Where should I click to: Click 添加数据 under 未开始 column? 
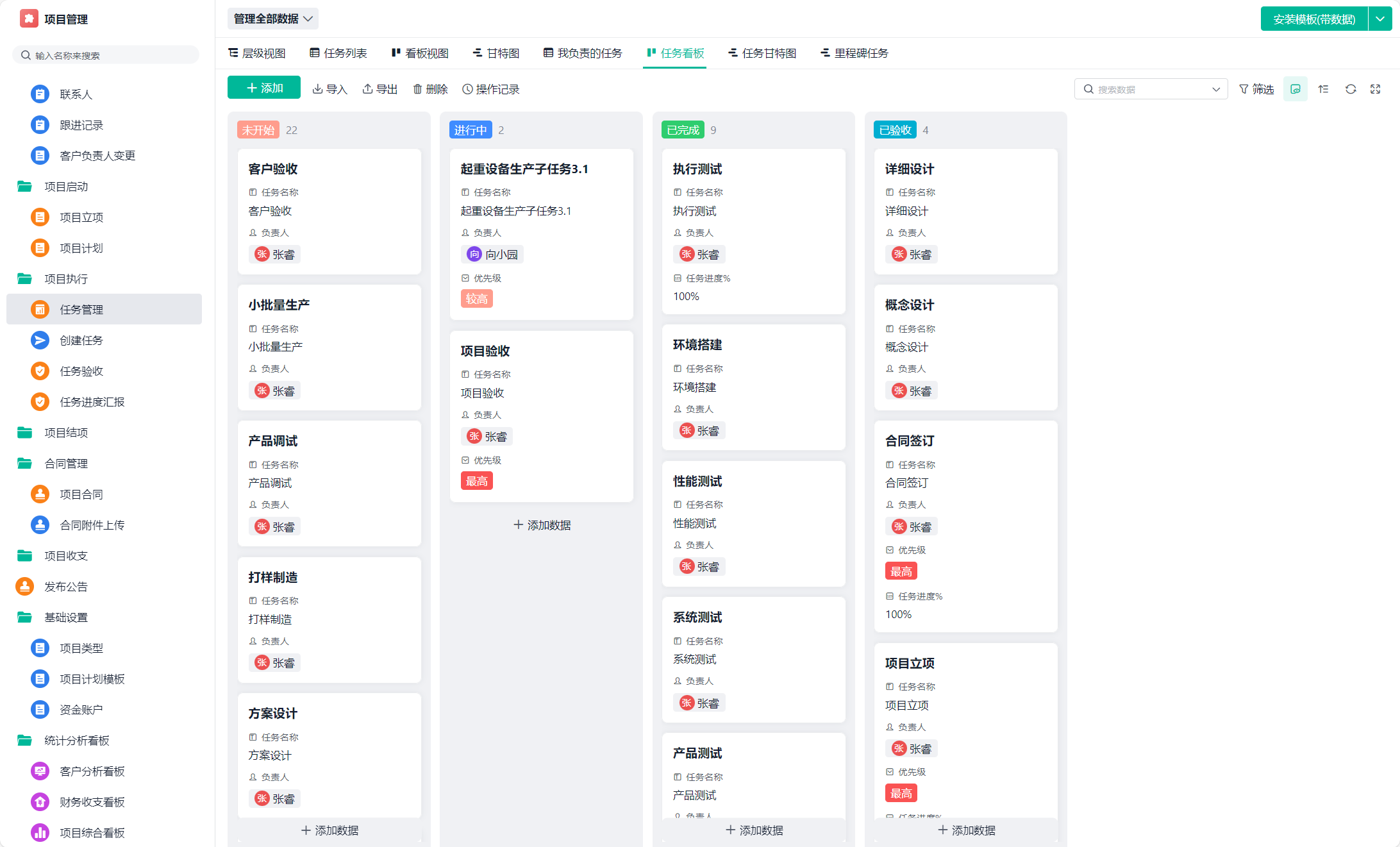point(329,830)
